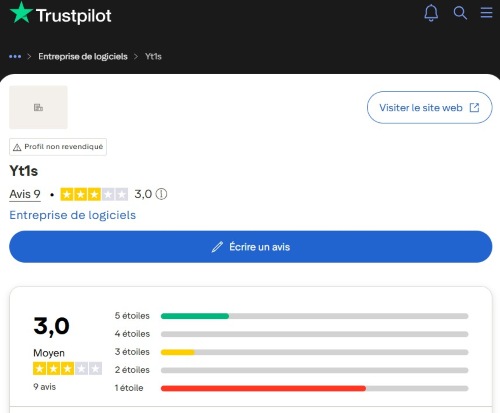Click the empty 2 étoiles bar
This screenshot has width=500, height=413.
click(315, 370)
